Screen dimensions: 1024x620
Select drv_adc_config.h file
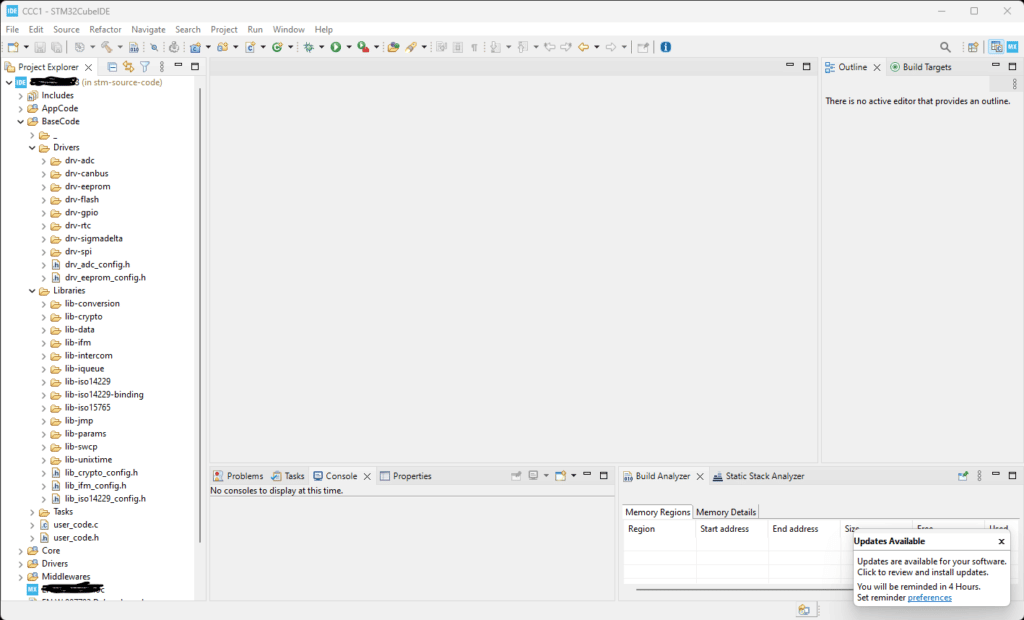[97, 265]
